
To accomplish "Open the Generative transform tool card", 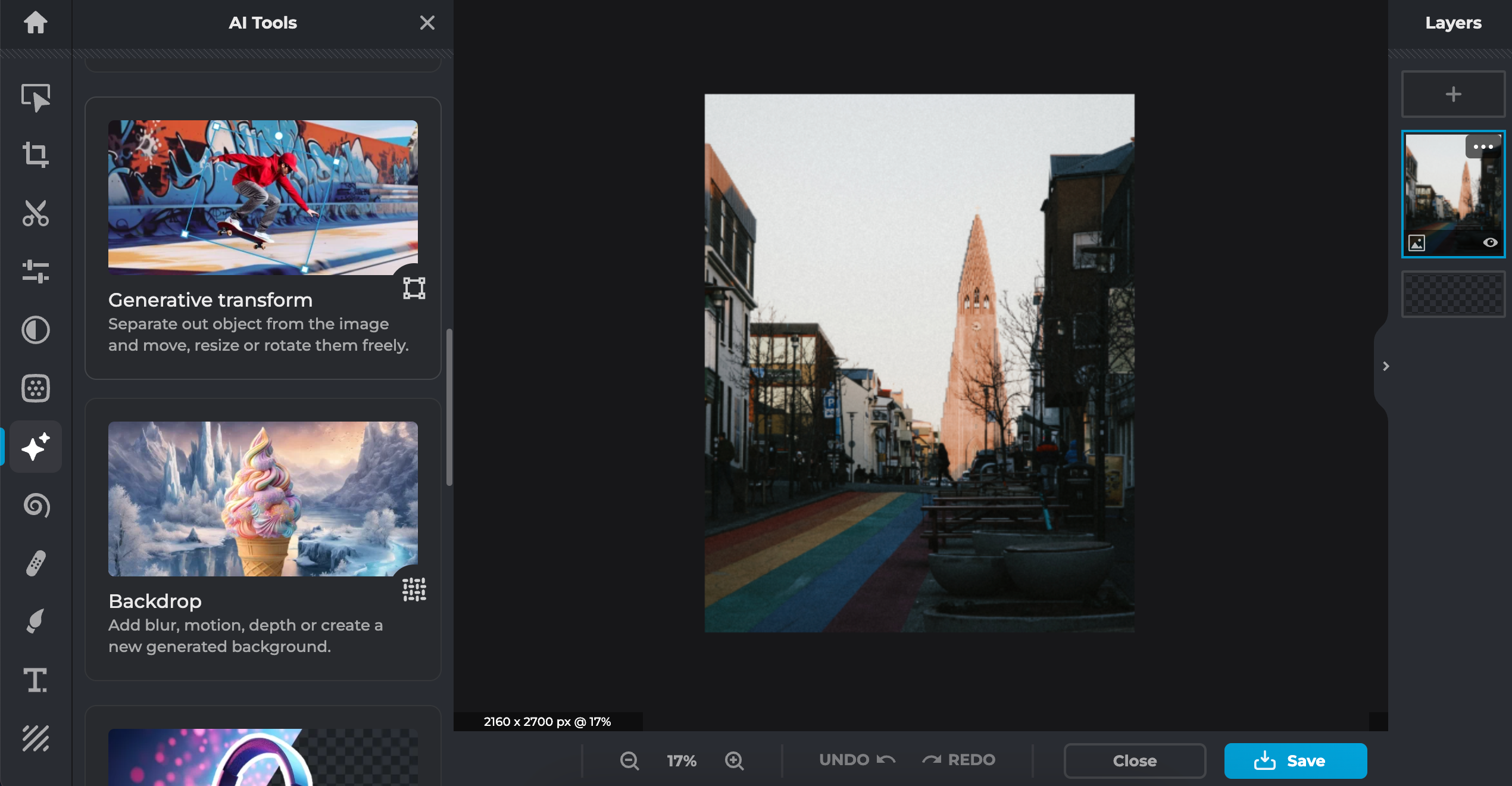I will 262,238.
